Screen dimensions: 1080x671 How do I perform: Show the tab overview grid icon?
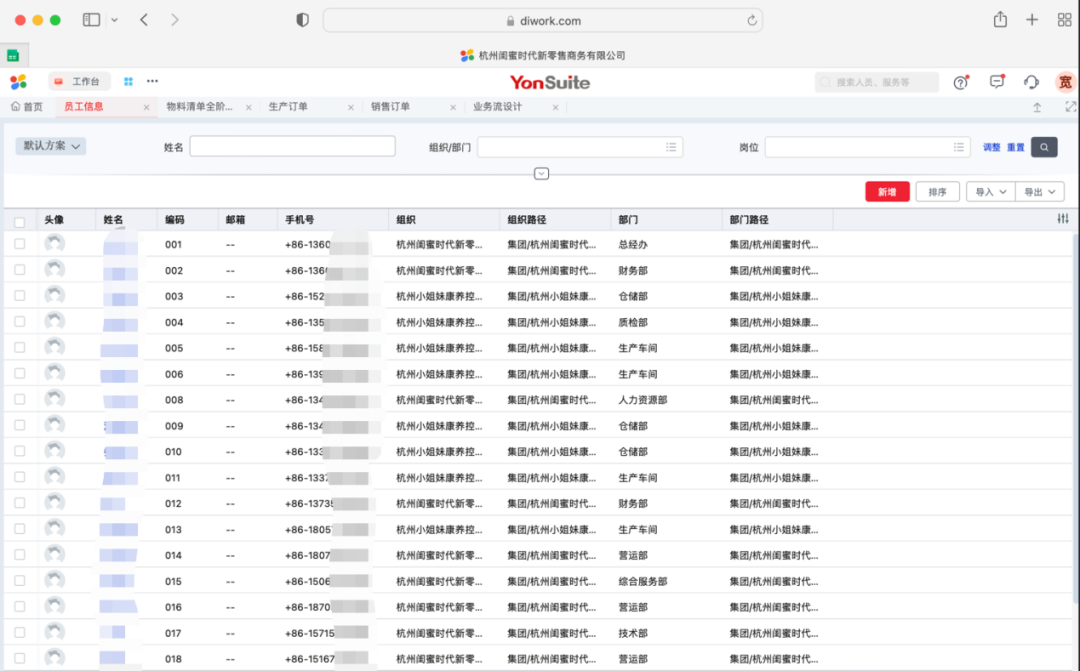click(1064, 20)
